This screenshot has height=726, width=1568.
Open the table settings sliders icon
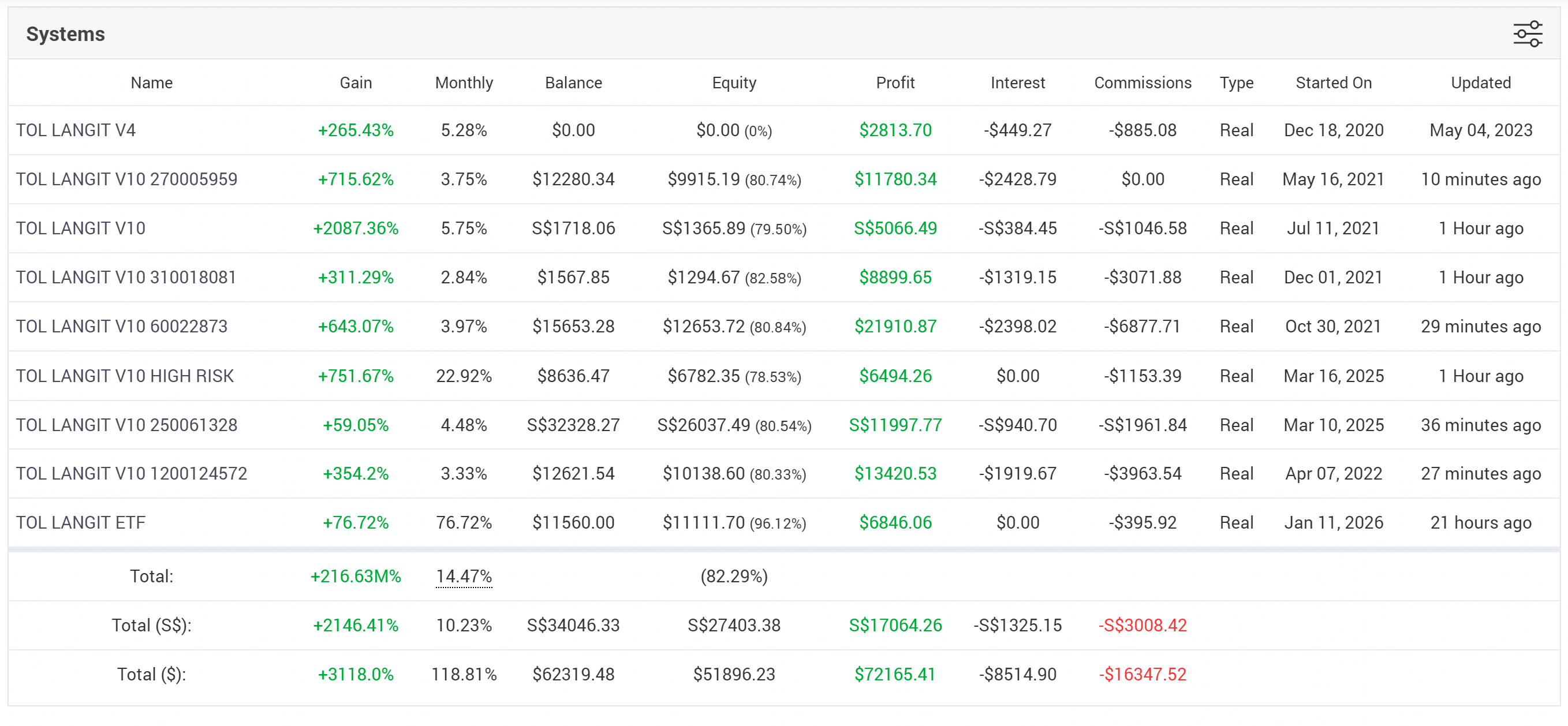coord(1526,34)
